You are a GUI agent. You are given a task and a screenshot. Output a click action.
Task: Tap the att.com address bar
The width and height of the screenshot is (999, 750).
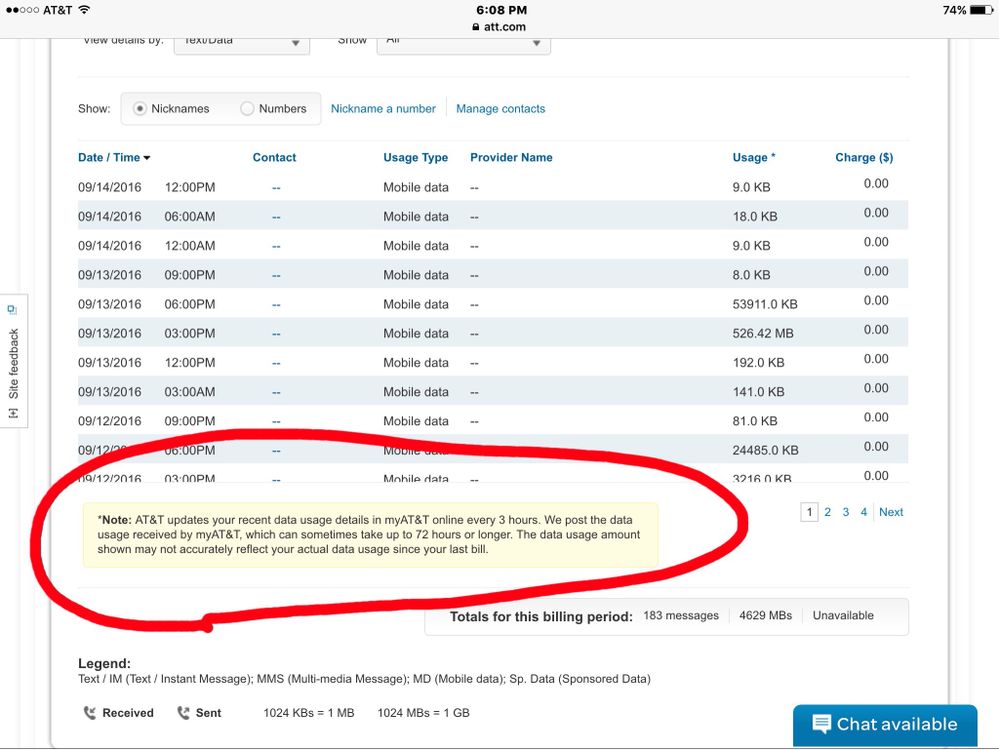pos(499,27)
